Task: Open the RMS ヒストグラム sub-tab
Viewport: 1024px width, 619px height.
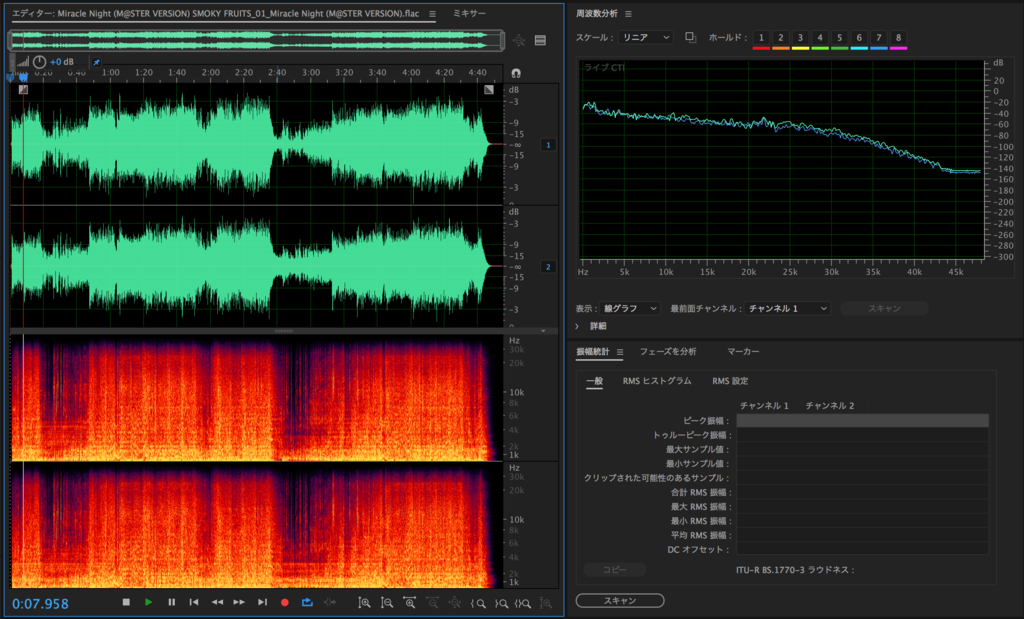Action: 656,381
